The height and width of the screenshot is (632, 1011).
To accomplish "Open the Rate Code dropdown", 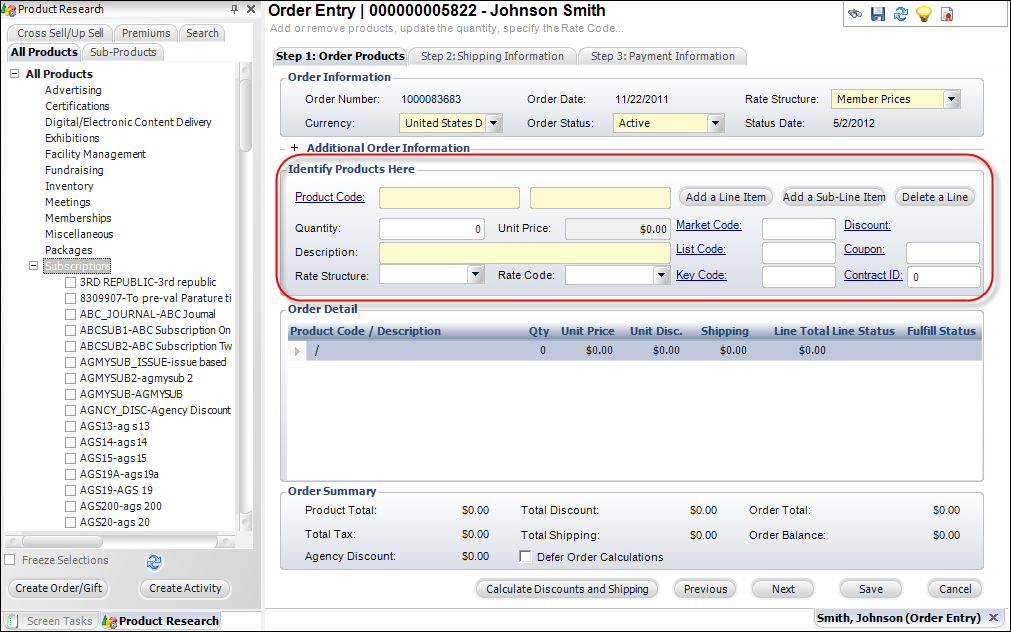I will pyautogui.click(x=661, y=276).
